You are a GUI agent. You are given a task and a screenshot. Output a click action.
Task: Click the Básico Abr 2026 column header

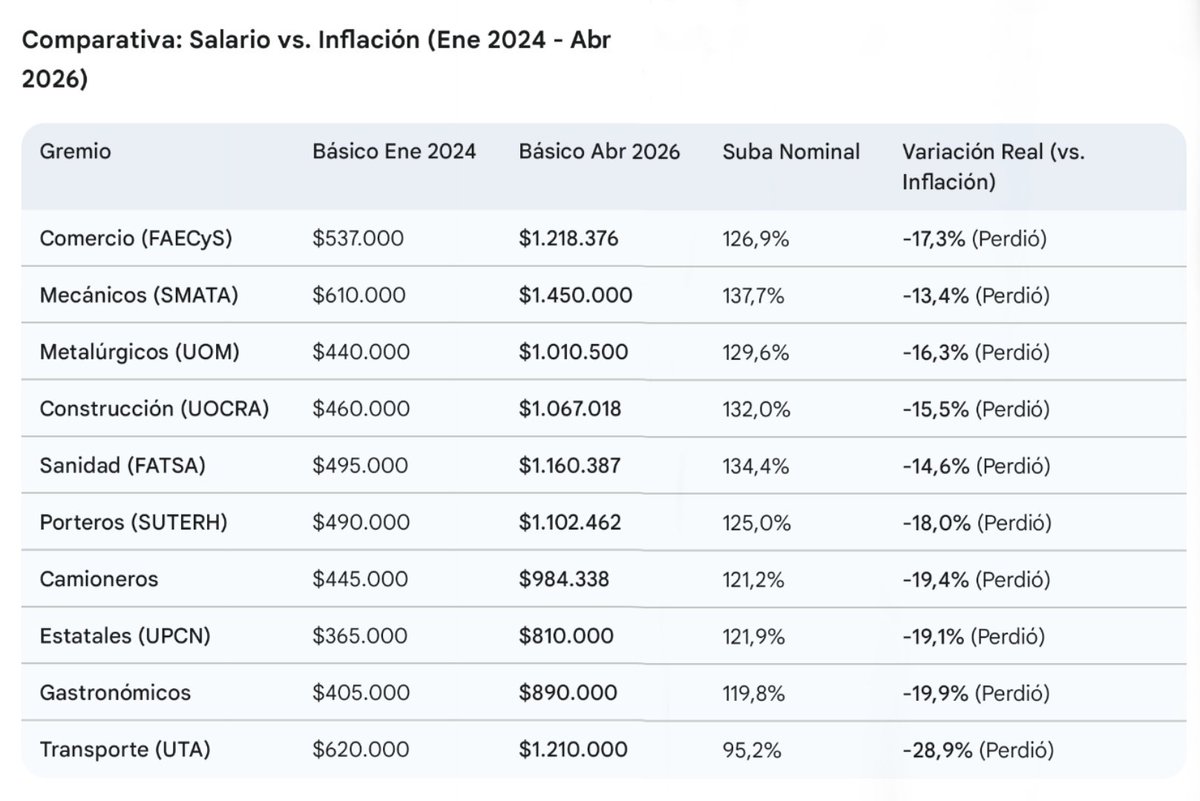pos(599,152)
